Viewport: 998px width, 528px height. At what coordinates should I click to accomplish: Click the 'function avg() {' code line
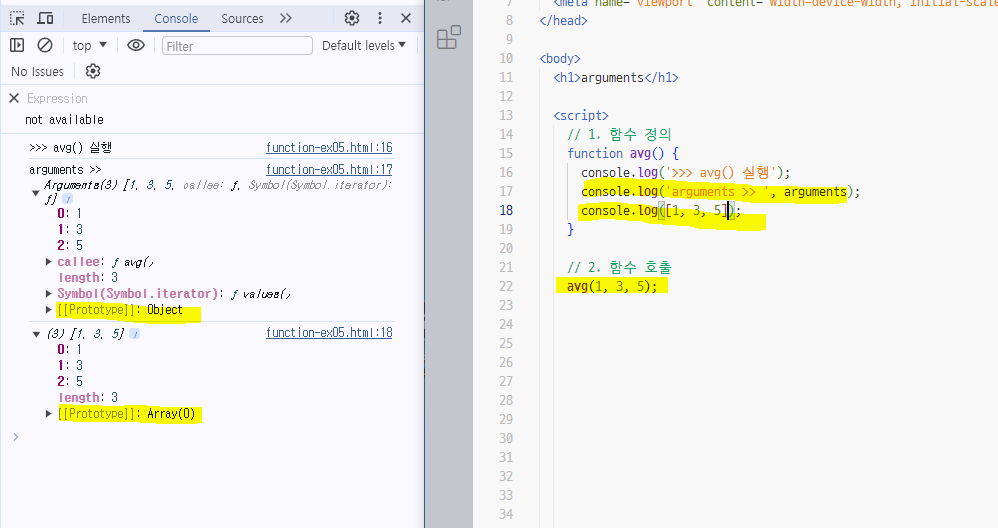click(x=623, y=153)
